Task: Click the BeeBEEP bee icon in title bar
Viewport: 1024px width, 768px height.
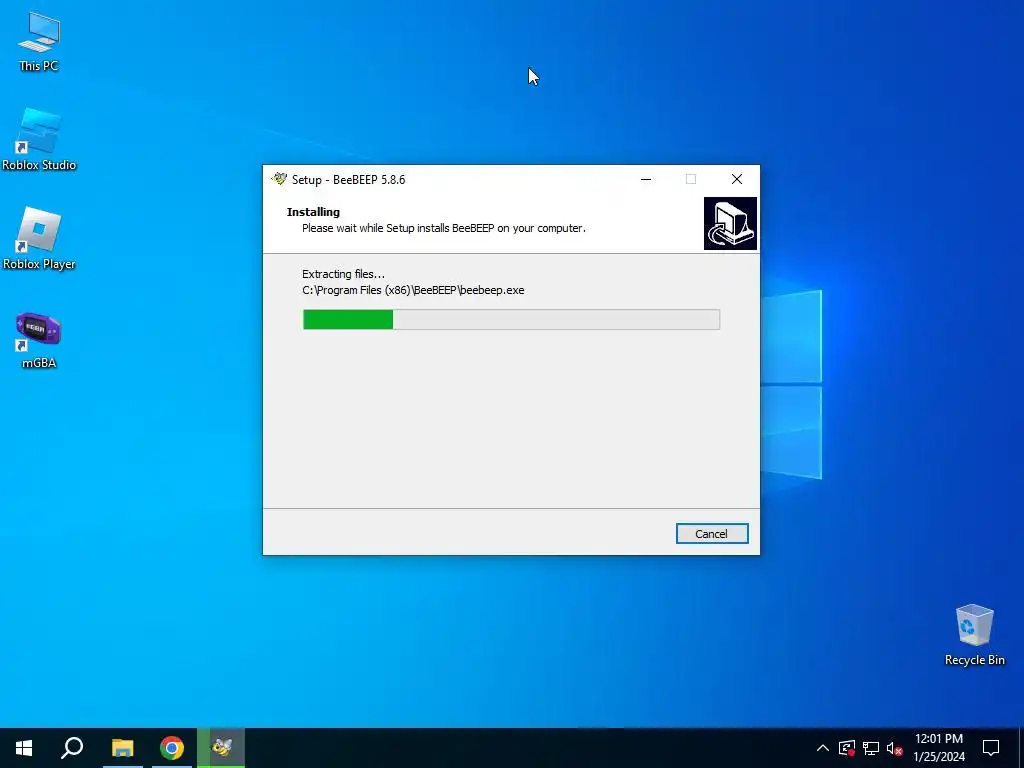Action: (x=280, y=179)
